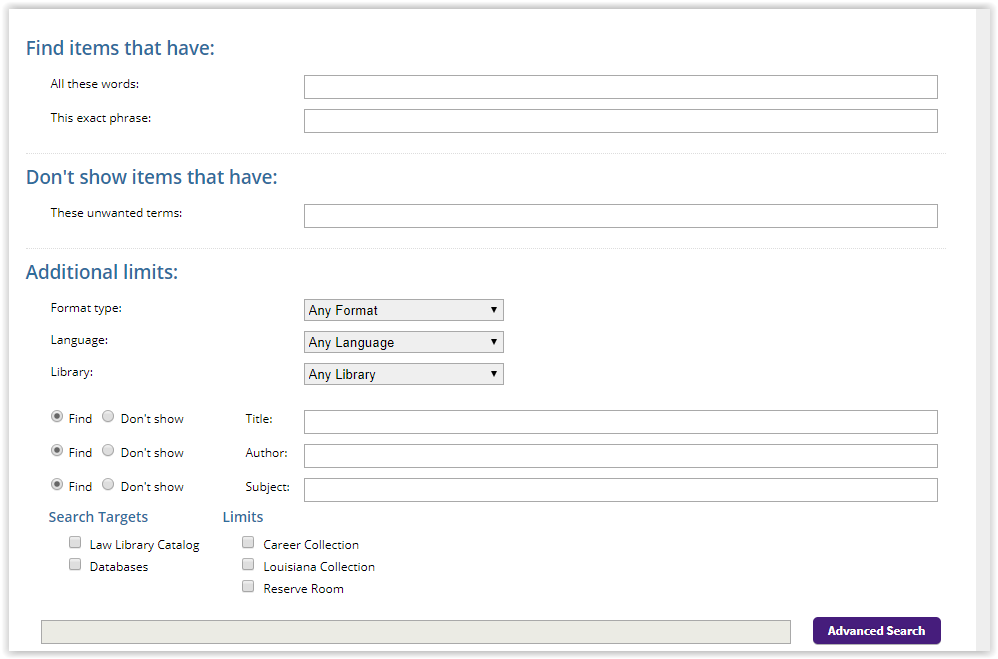Screen dimensions: 998x659
Task: Click the Author input field
Action: [x=621, y=456]
